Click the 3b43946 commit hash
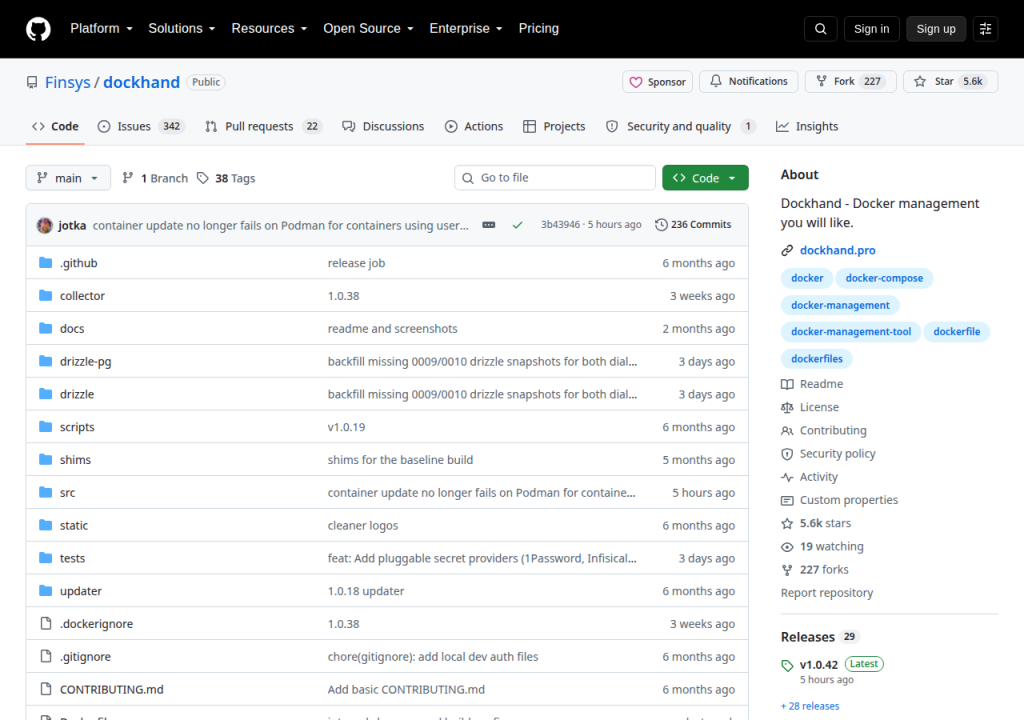Image resolution: width=1024 pixels, height=720 pixels. coord(560,224)
